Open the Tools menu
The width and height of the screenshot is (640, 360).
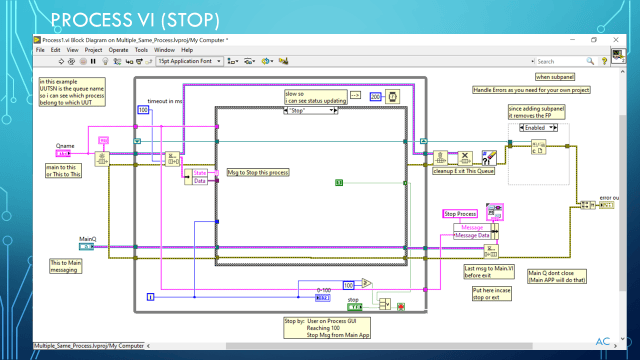[141, 50]
